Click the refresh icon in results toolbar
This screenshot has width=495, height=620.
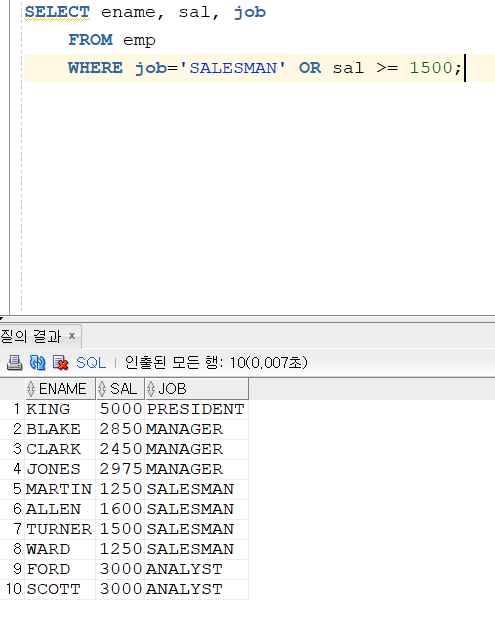(x=38, y=362)
